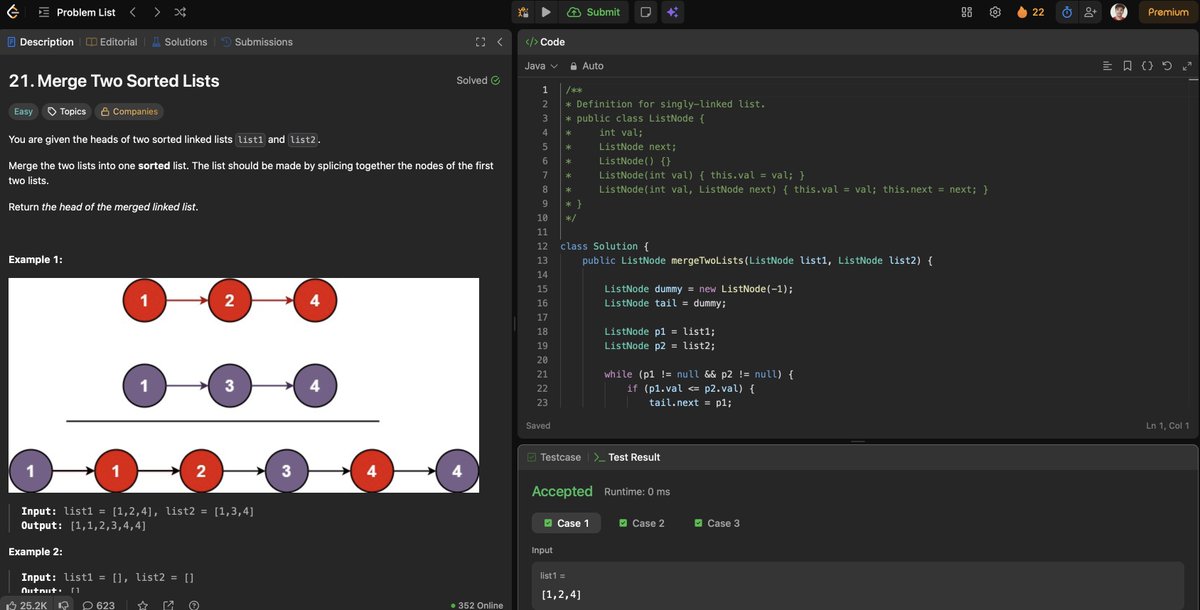Screen dimensions: 1200x610
Task: Reset code to default with undo icon
Action: [1167, 66]
